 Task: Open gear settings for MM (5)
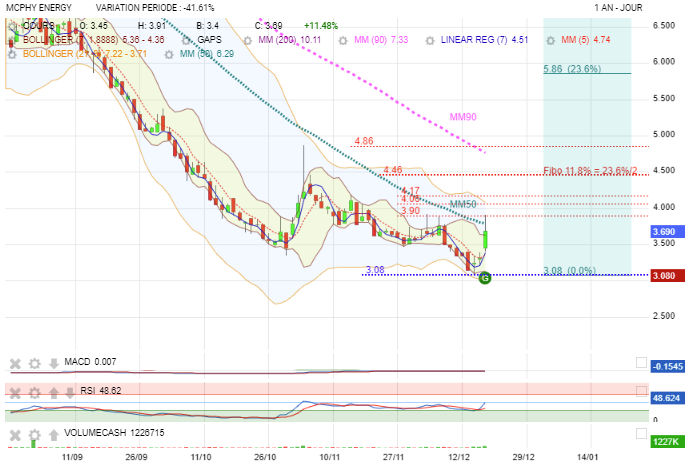click(551, 40)
